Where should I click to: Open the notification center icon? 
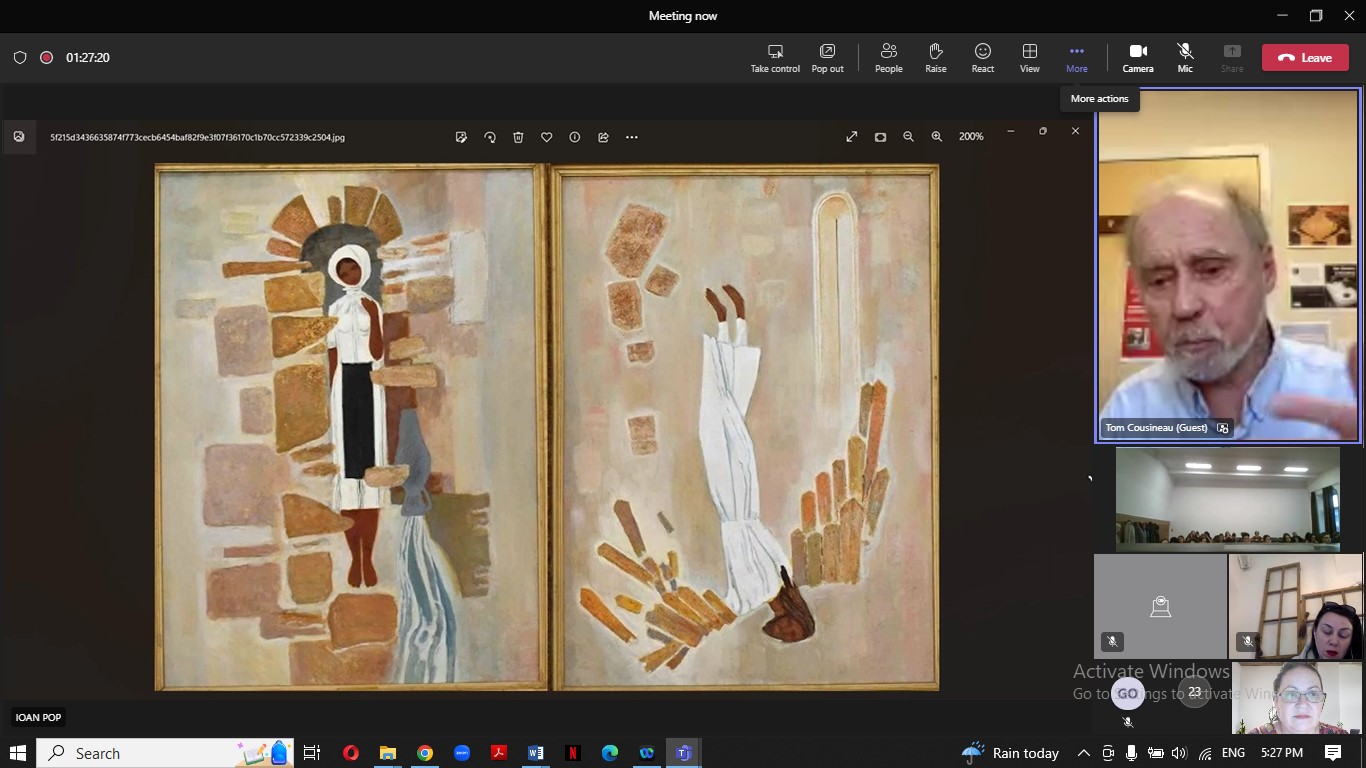click(x=1333, y=753)
